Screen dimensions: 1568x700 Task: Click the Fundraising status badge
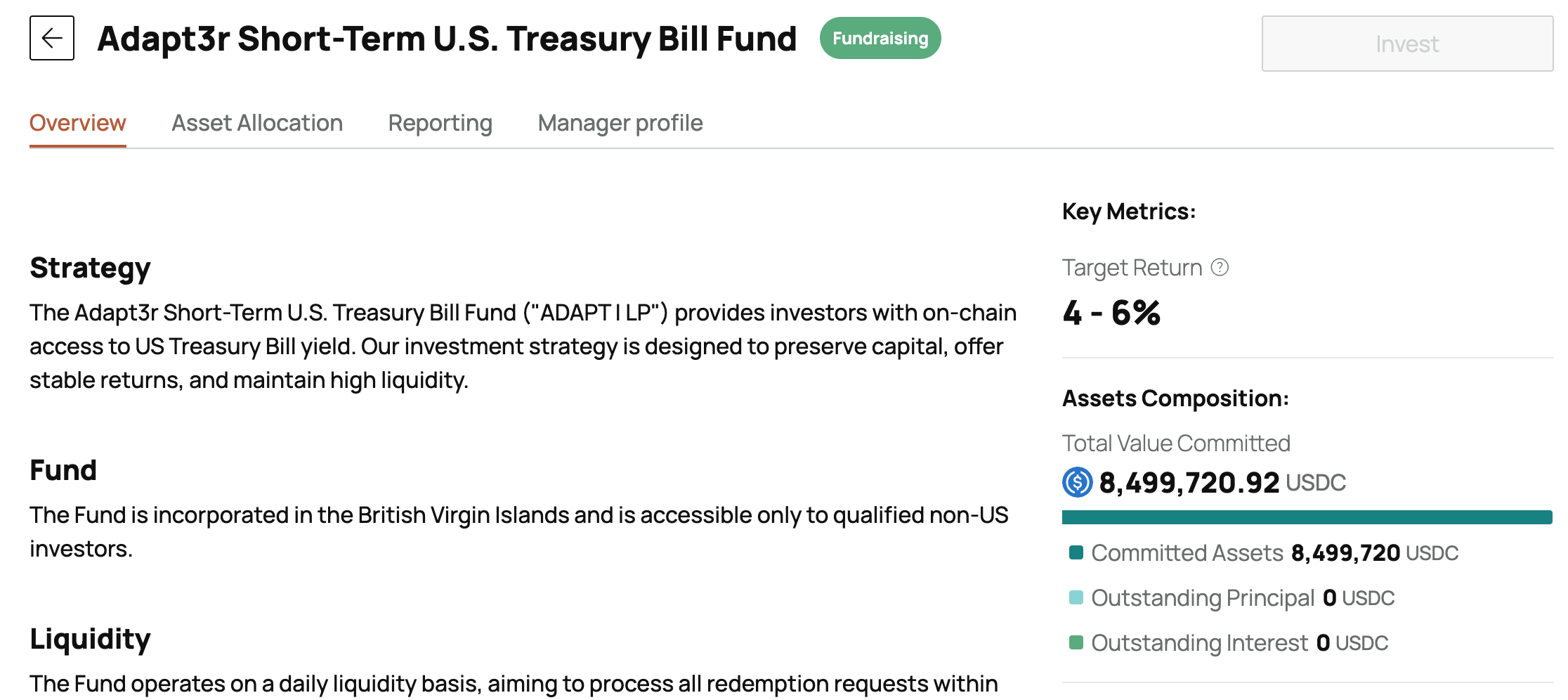pyautogui.click(x=880, y=38)
